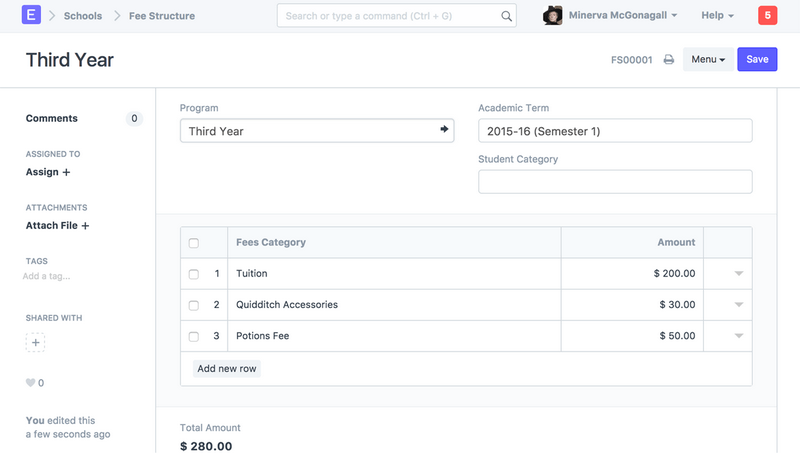Click the heart like icon
This screenshot has width=800, height=453.
click(30, 383)
